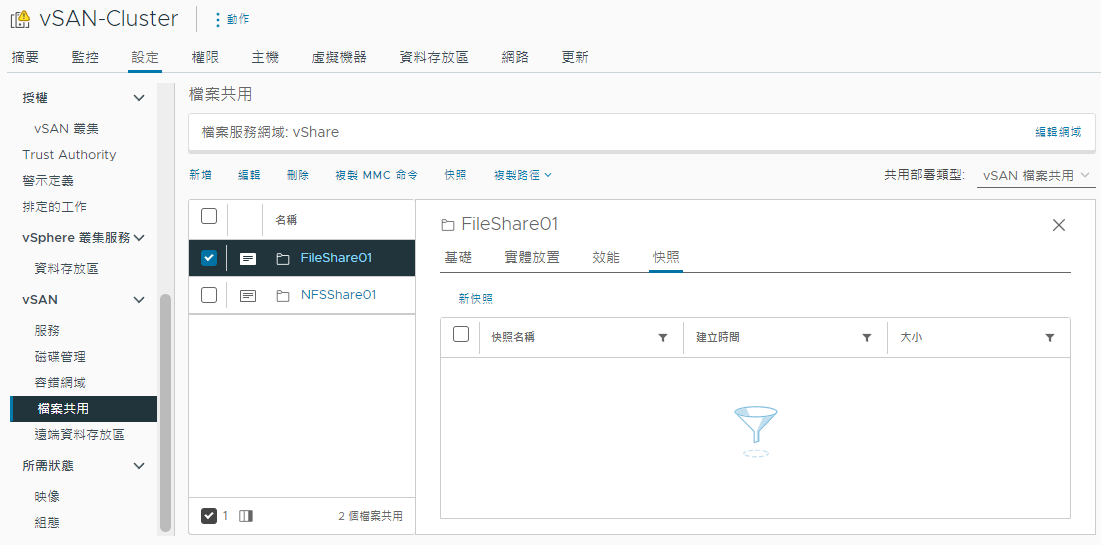
Task: Switch to the 監控 tab
Action: [85, 58]
